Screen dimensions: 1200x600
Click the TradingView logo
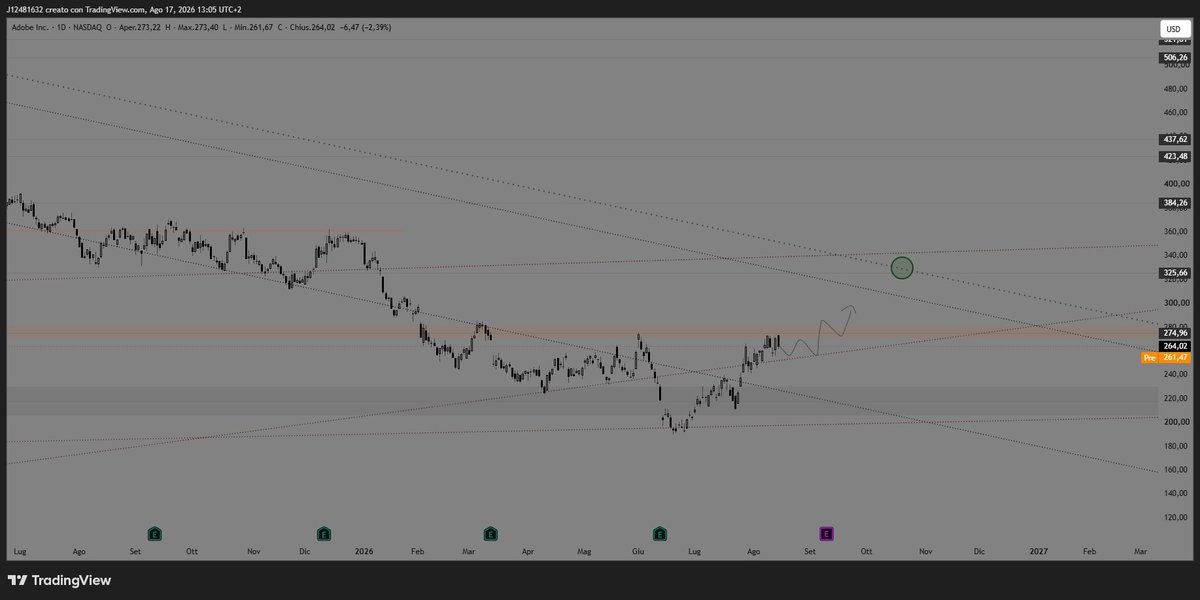coord(59,580)
